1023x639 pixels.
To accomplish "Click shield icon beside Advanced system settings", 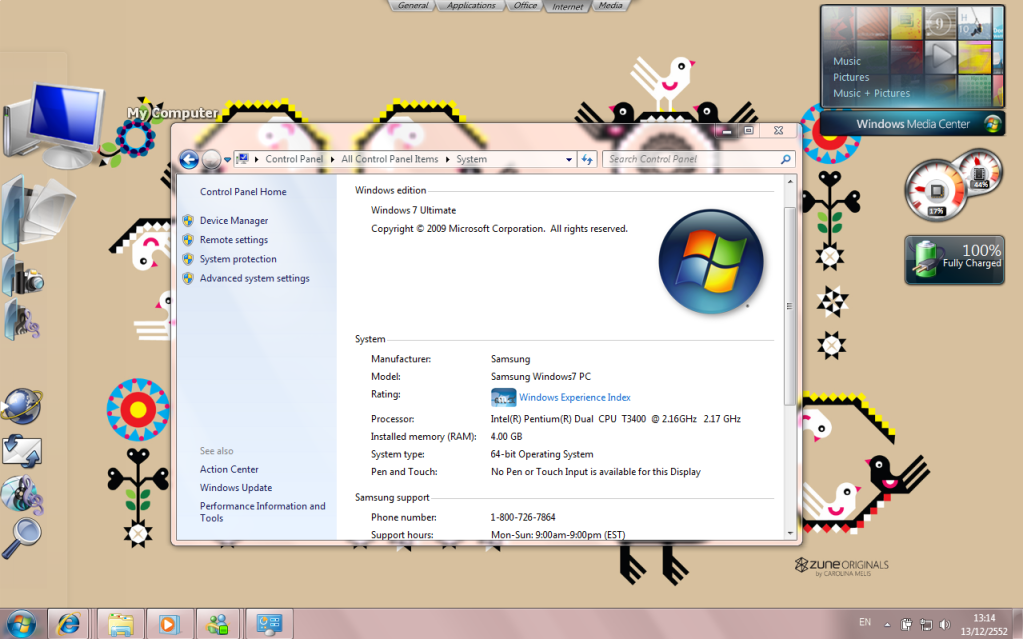I will point(188,278).
